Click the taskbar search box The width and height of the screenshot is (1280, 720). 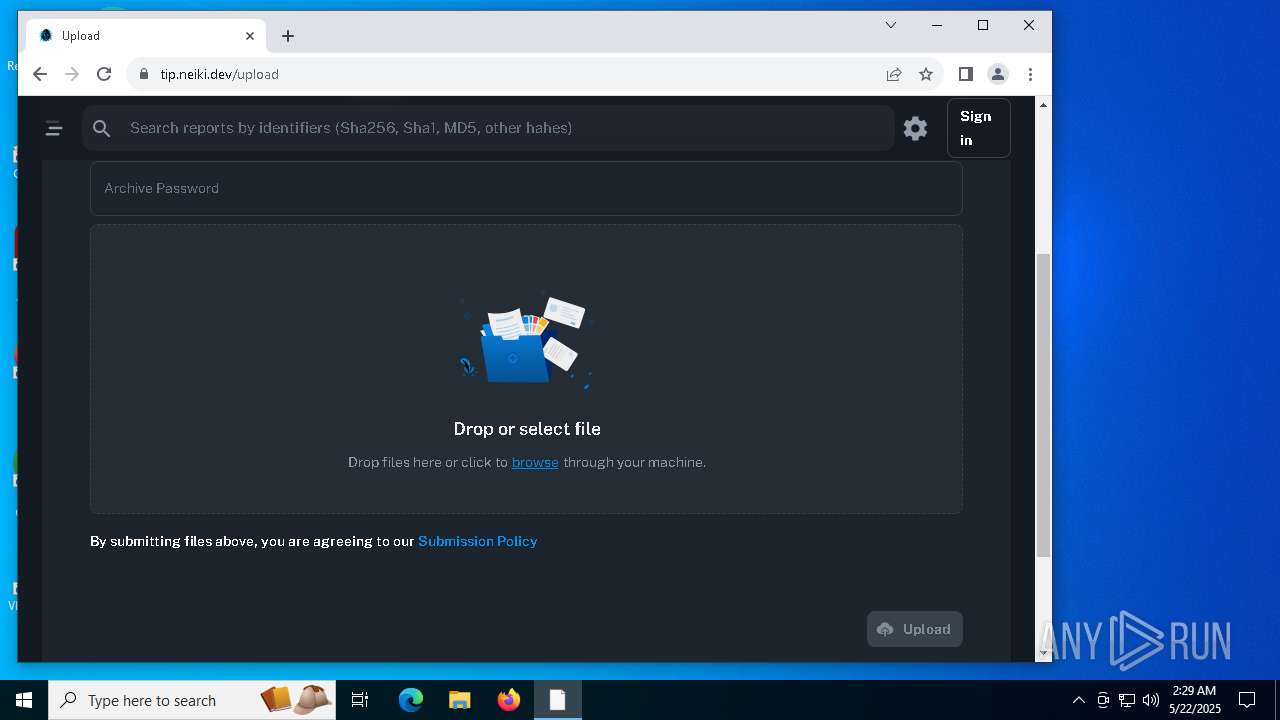(192, 700)
